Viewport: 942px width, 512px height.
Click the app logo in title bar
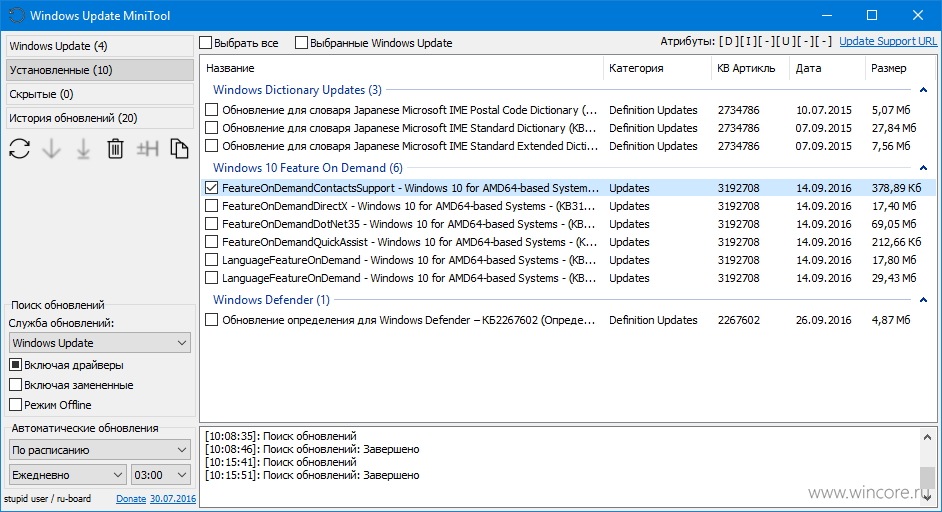16,16
